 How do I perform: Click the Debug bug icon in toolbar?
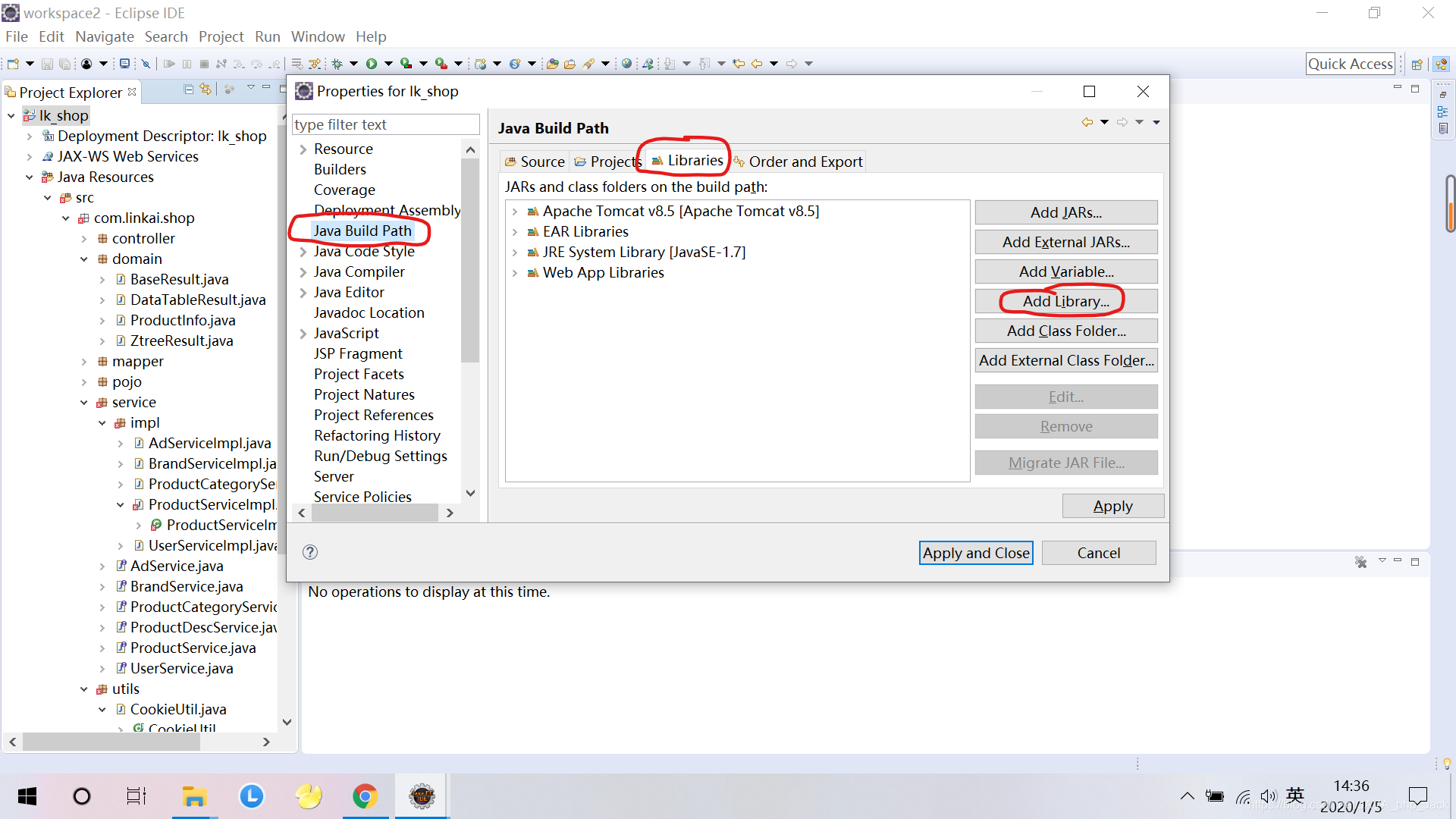[337, 64]
